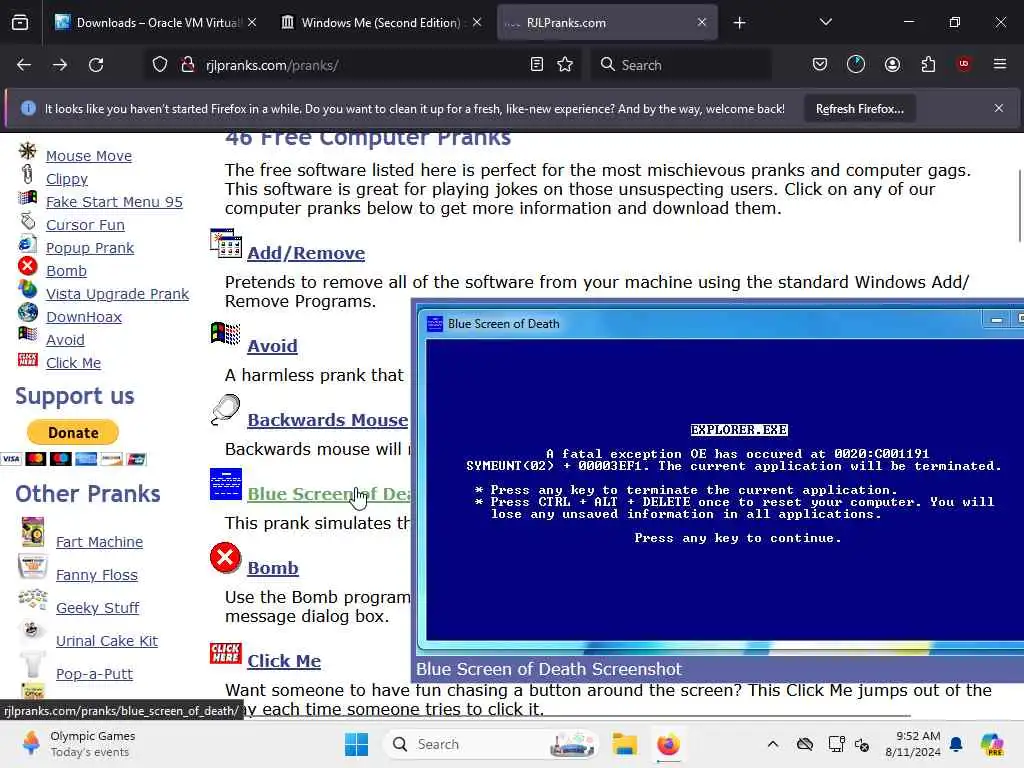The width and height of the screenshot is (1024, 768).
Task: Open Fanny Floss link
Action: point(97,575)
